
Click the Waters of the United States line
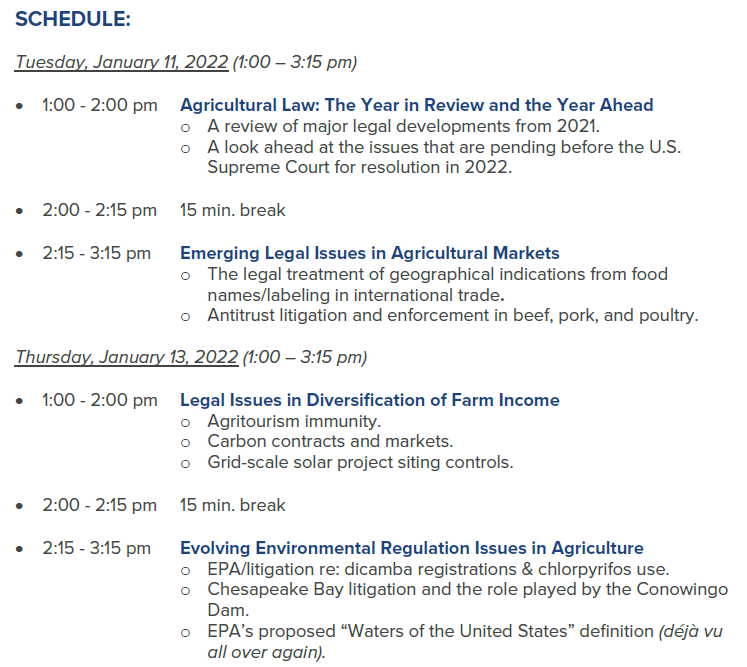(465, 641)
